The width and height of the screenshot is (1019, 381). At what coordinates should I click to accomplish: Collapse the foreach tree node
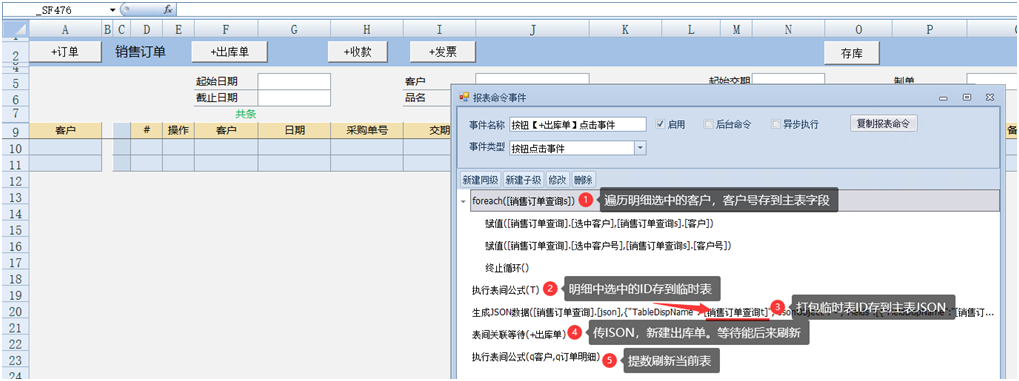point(463,202)
